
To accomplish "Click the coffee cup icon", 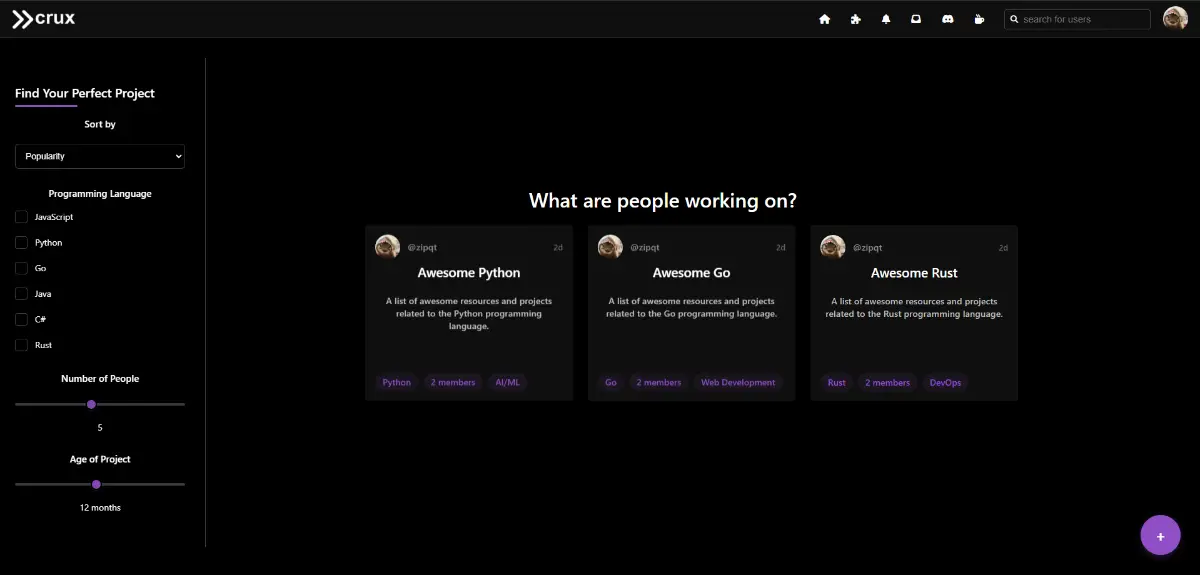I will pyautogui.click(x=979, y=19).
